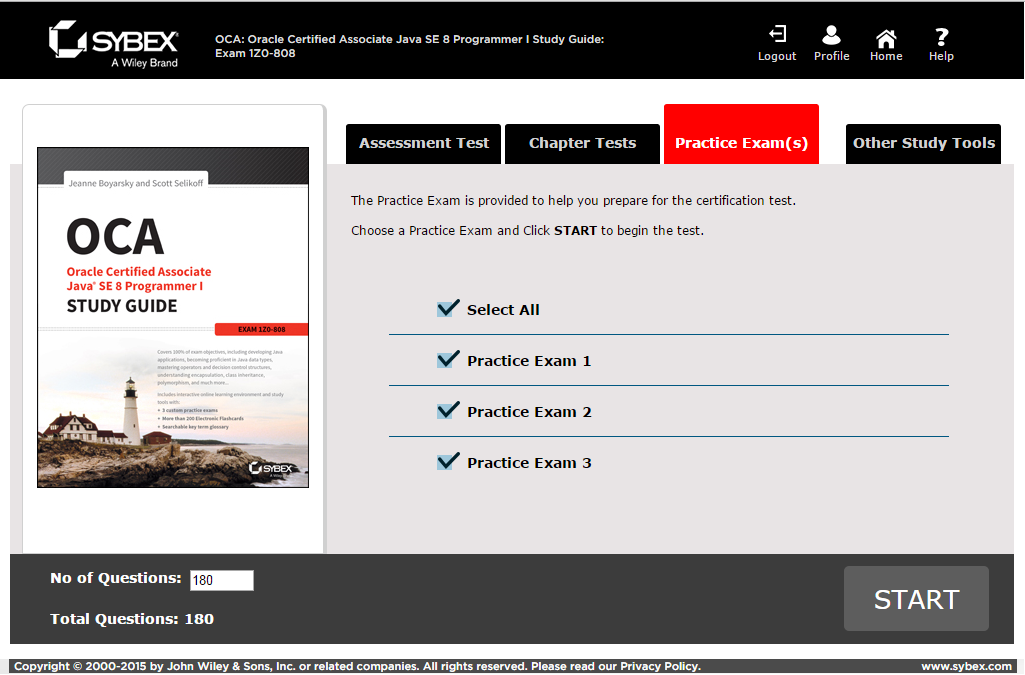The image size is (1025, 675).
Task: Toggle Practice Exam 2 checkbox
Action: [448, 410]
